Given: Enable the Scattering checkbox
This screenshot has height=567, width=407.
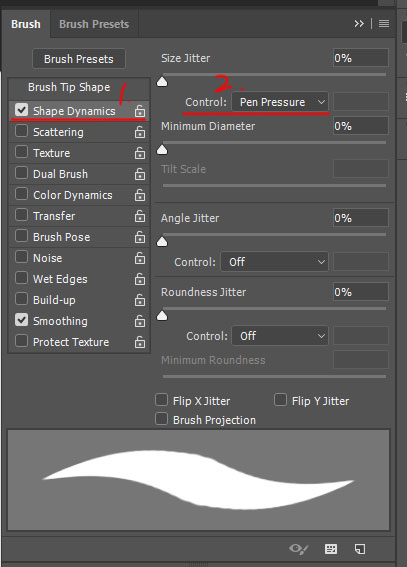Looking at the screenshot, I should click(x=21, y=131).
